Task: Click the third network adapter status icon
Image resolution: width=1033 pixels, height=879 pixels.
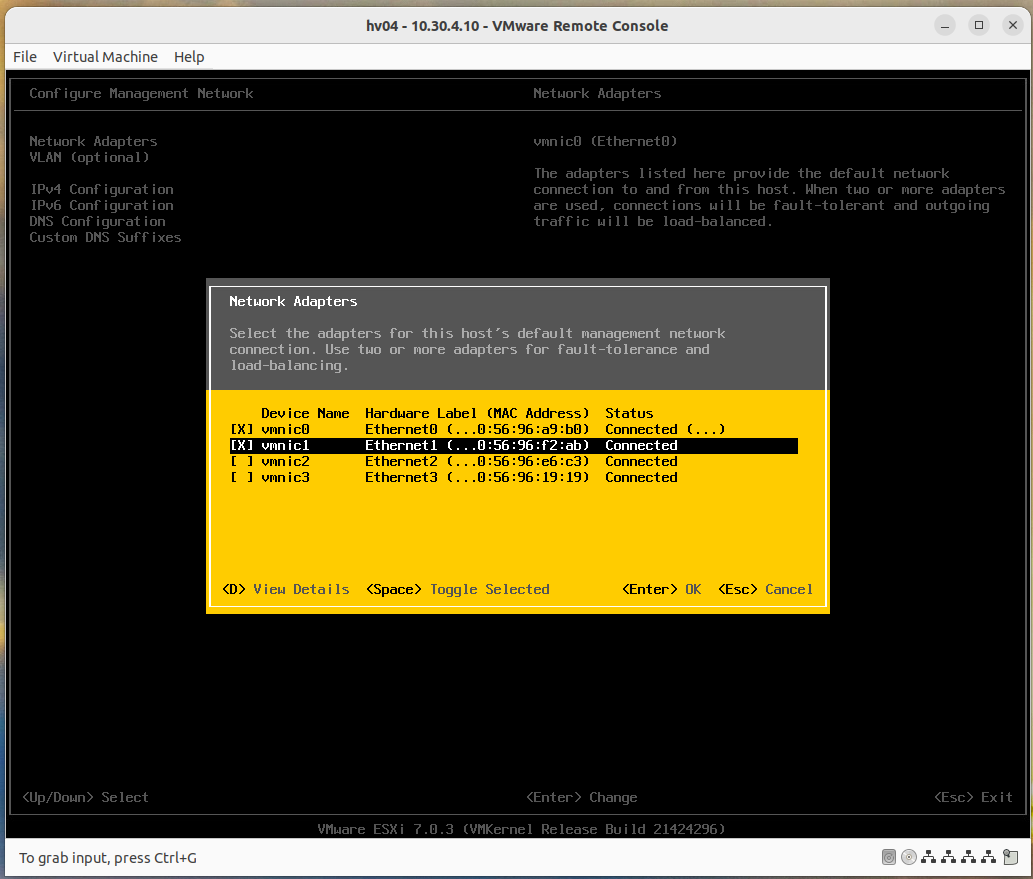Action: 968,857
